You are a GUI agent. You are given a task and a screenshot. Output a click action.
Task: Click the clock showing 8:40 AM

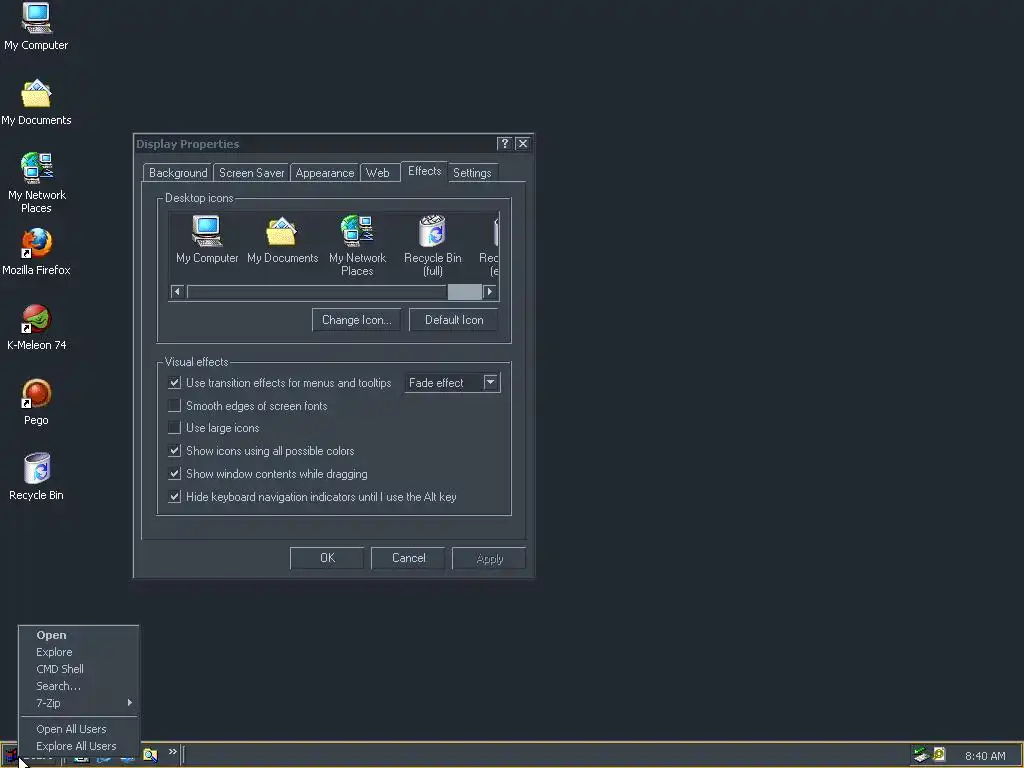coord(985,756)
